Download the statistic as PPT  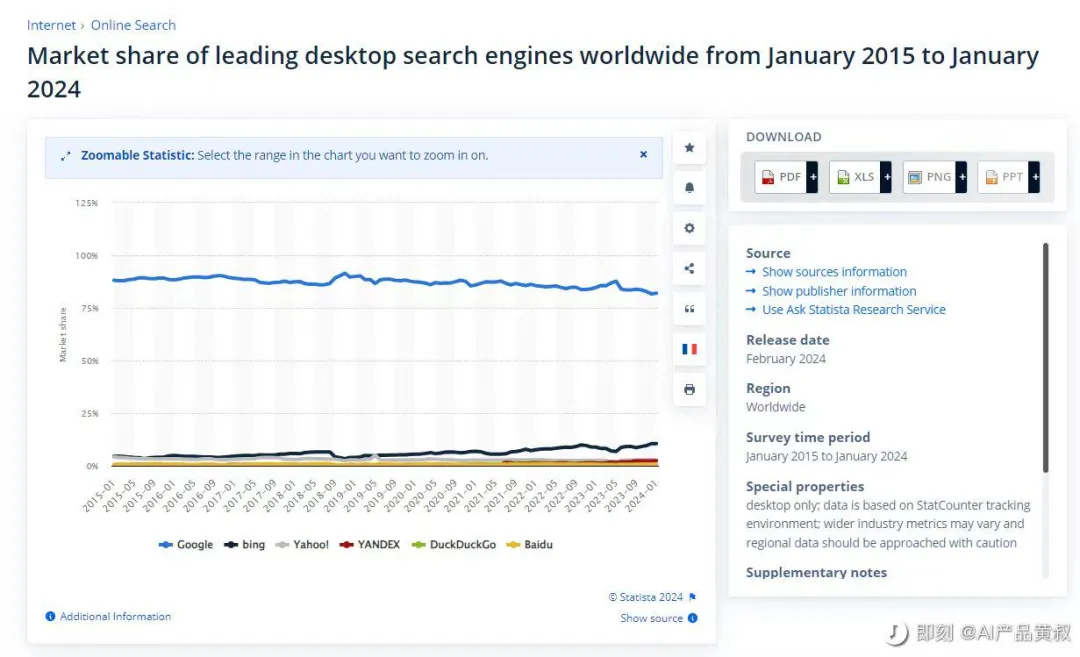(x=1003, y=177)
